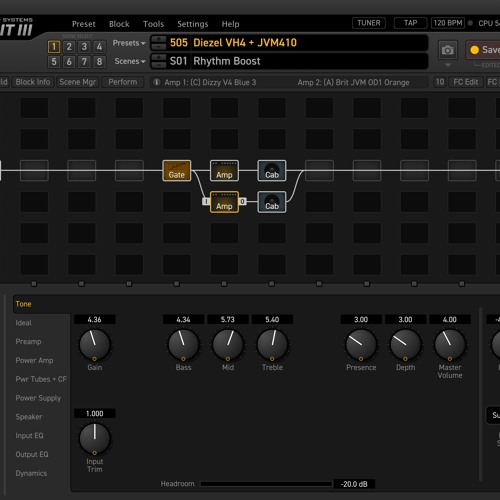Open the Presets dropdown
The image size is (500, 500).
[129, 43]
